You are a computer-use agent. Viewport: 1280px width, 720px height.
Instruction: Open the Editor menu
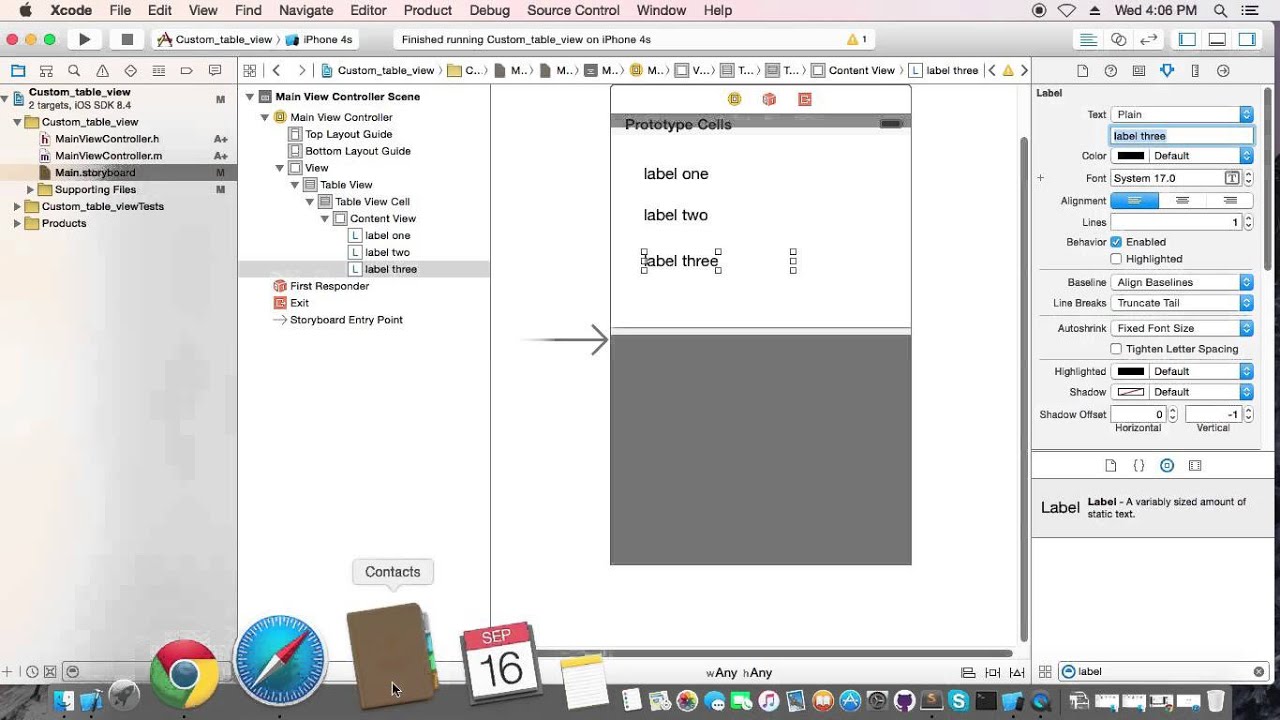pos(368,10)
